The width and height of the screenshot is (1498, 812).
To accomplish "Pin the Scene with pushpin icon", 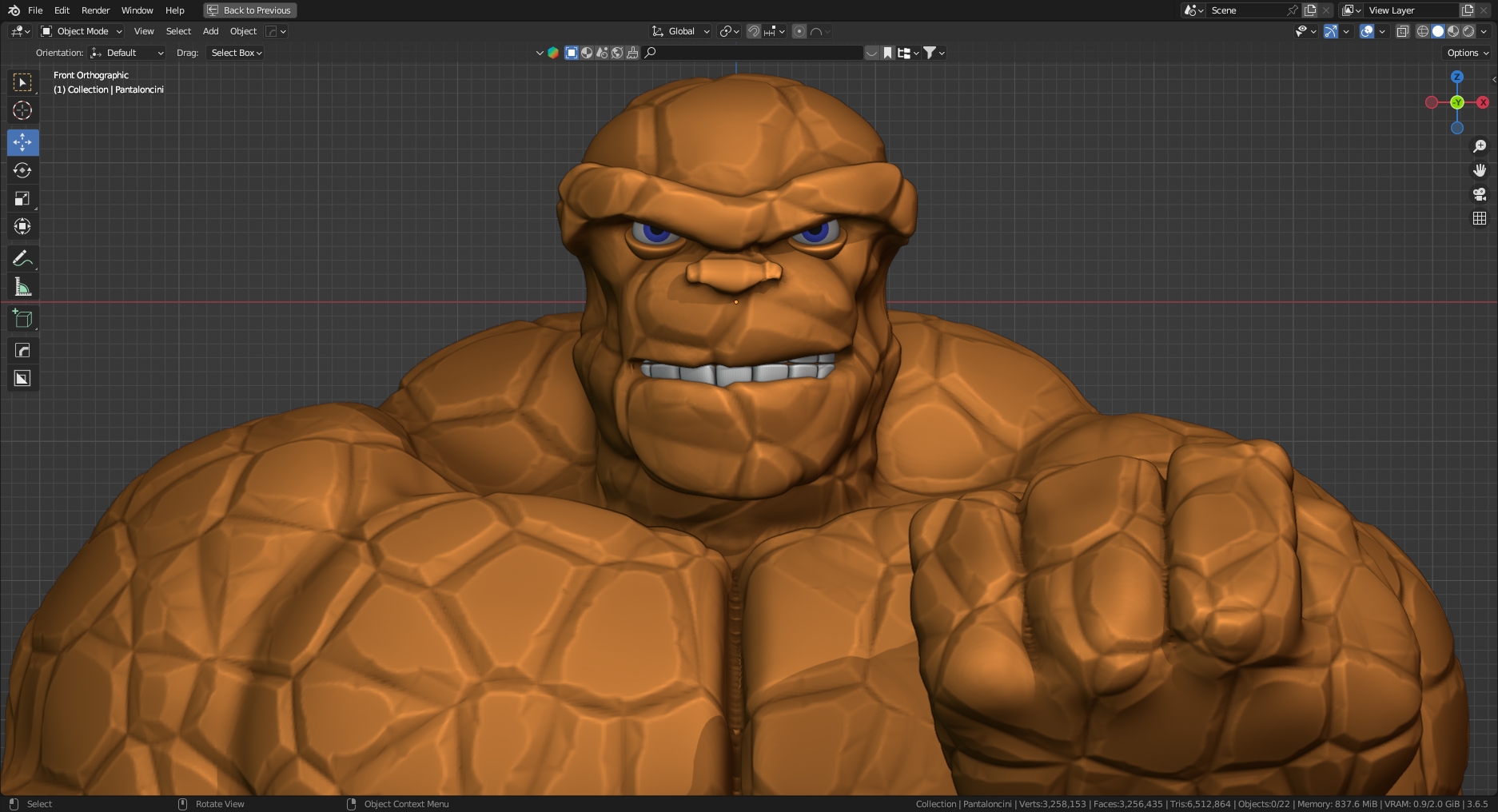I will coord(1292,10).
